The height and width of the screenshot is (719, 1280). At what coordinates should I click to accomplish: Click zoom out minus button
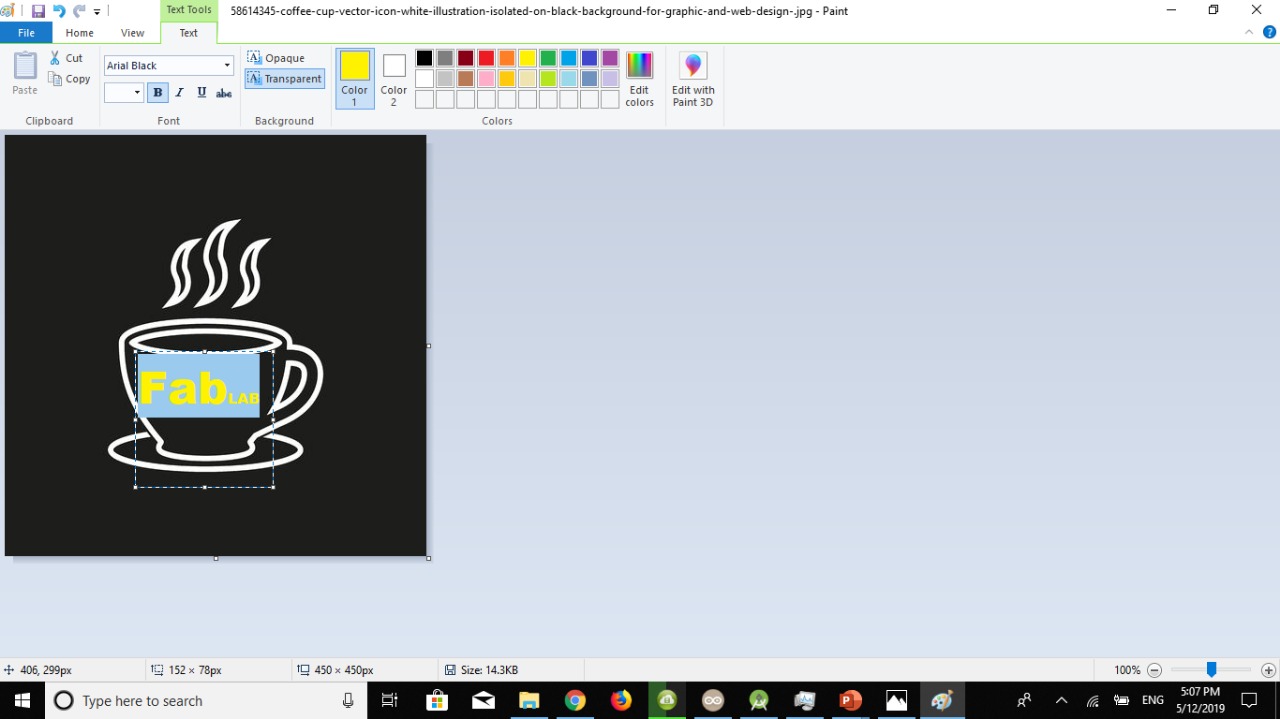click(x=1155, y=670)
